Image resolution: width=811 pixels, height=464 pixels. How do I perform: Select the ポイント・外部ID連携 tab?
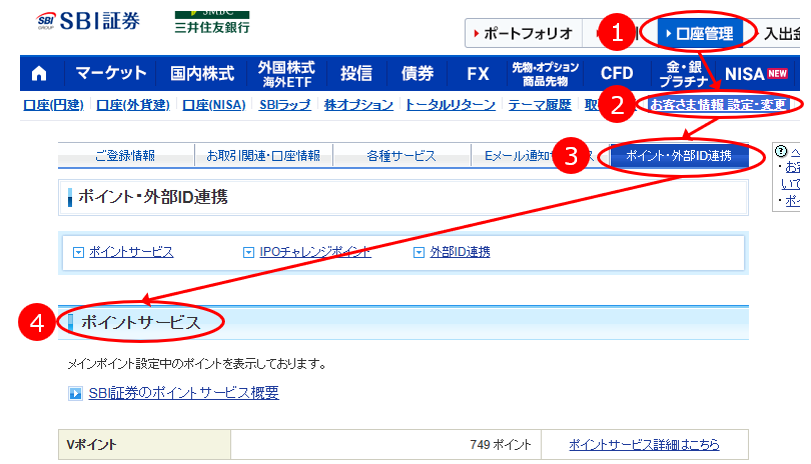pos(678,155)
